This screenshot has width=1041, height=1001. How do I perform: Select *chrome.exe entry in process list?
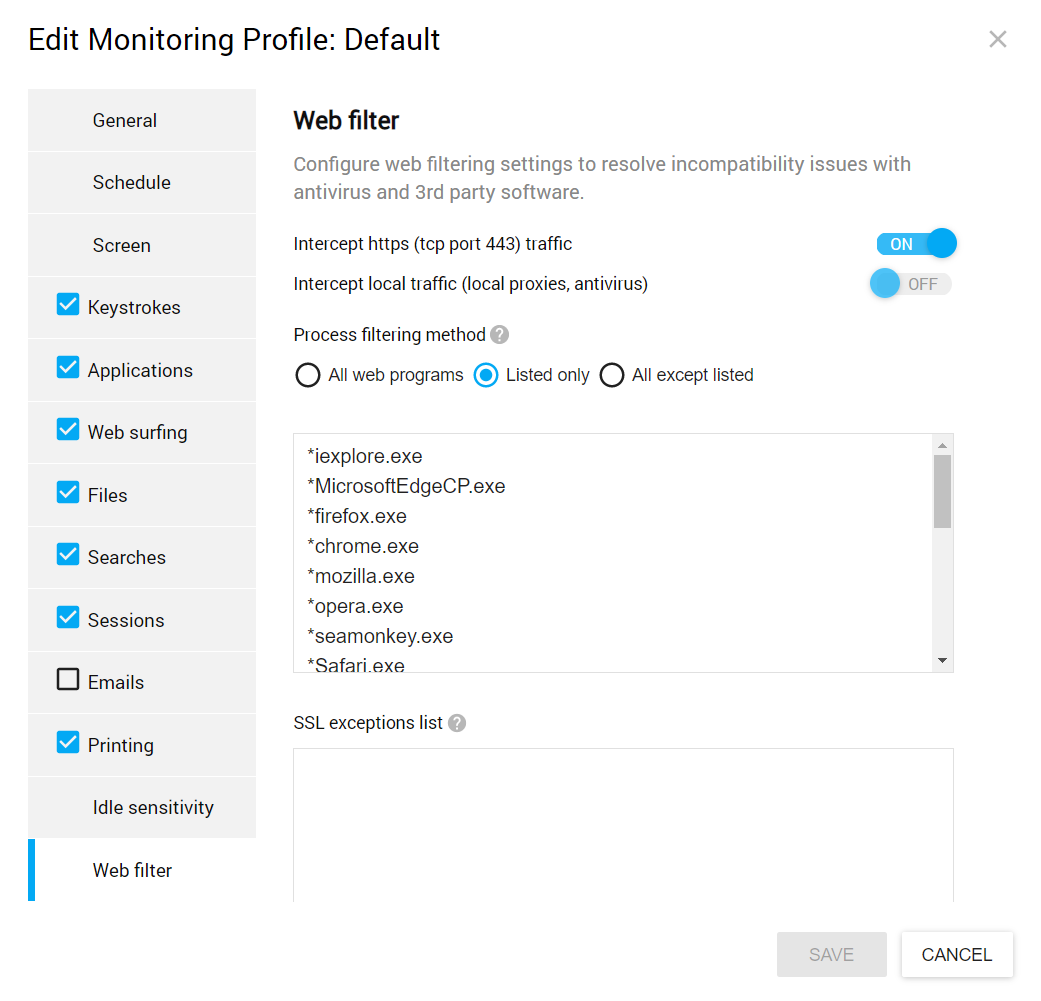[363, 547]
